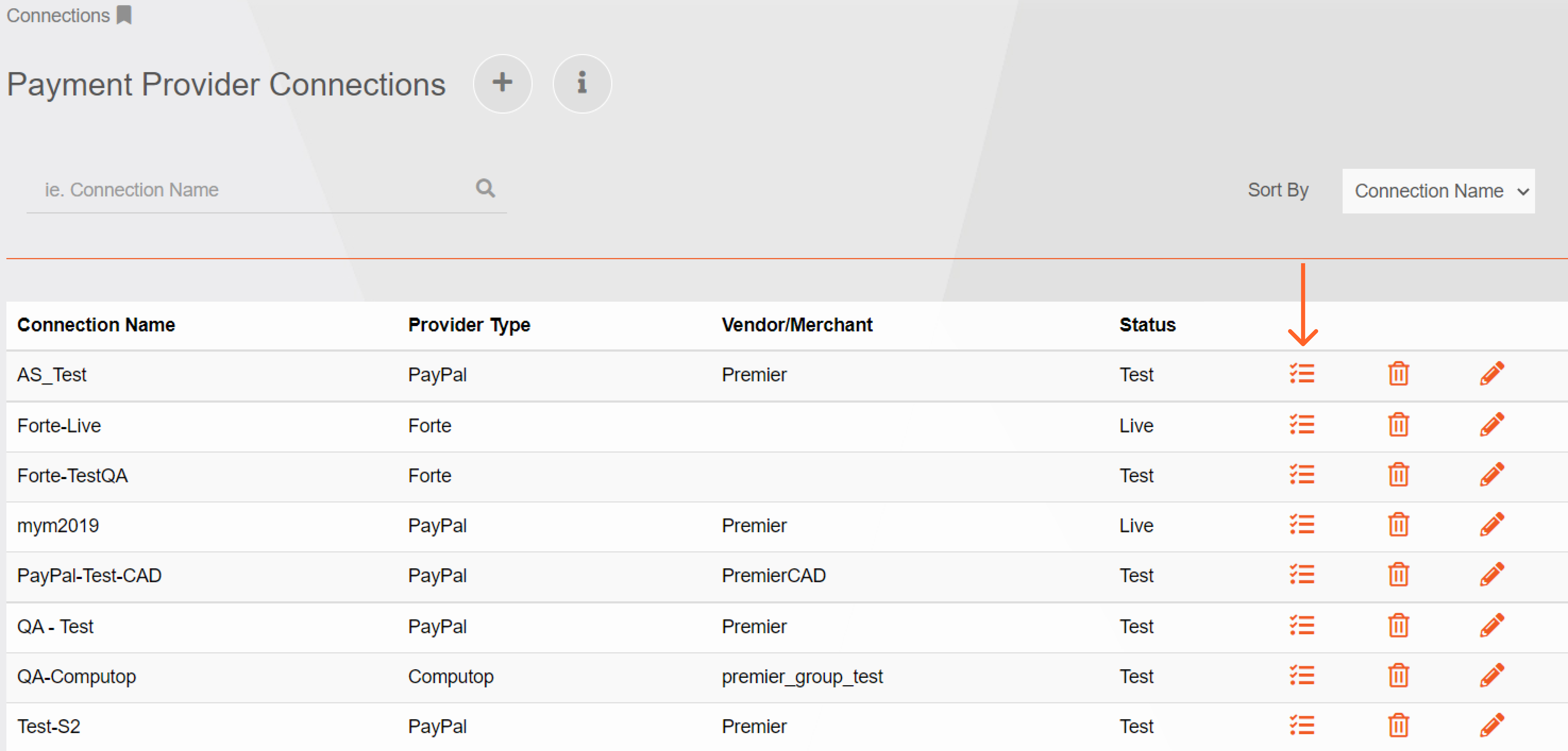Open the checklist icon for Forte-TestQA
This screenshot has height=751, width=1568.
[x=1302, y=475]
